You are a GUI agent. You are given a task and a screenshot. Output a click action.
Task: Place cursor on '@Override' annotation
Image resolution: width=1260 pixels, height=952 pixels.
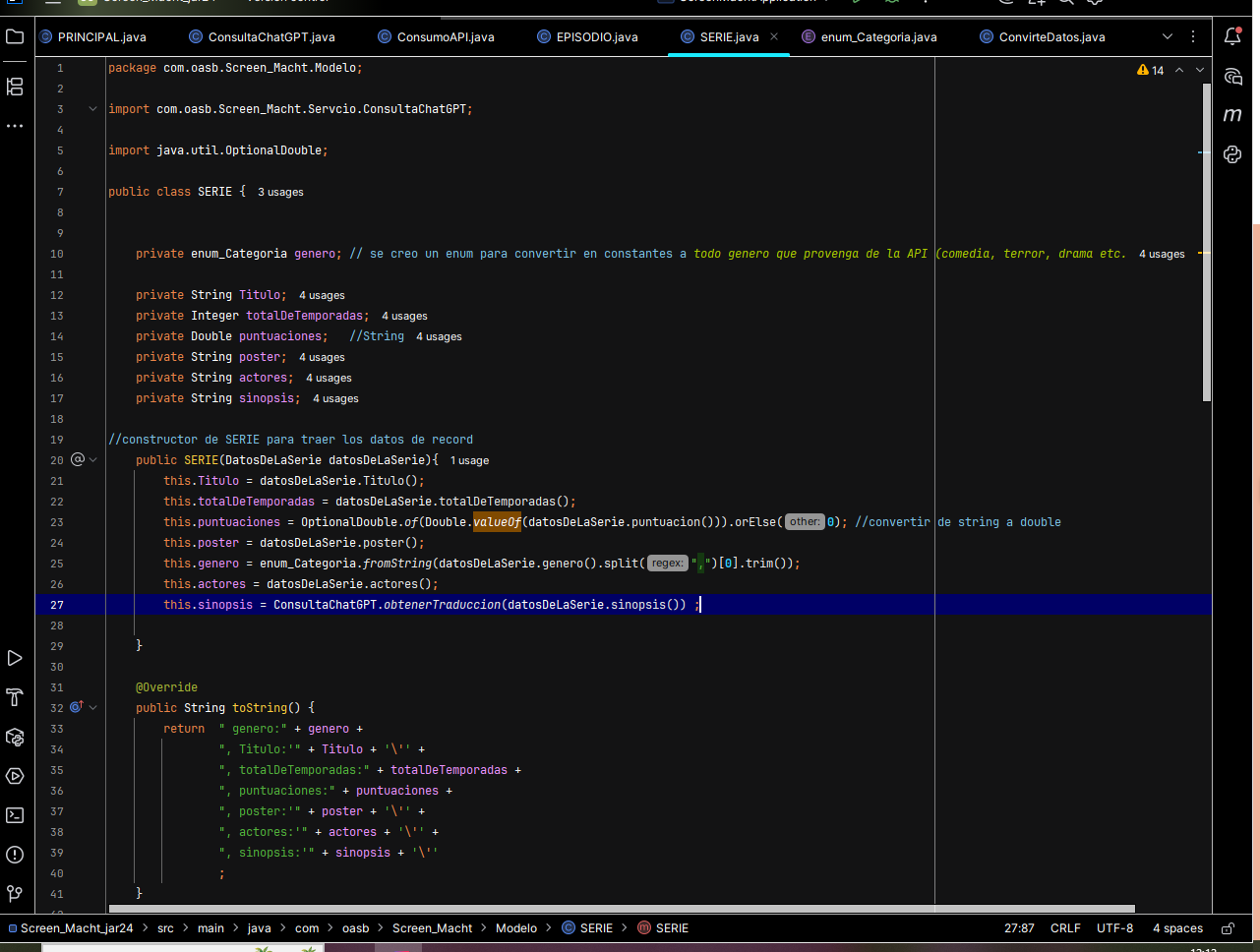(x=166, y=687)
